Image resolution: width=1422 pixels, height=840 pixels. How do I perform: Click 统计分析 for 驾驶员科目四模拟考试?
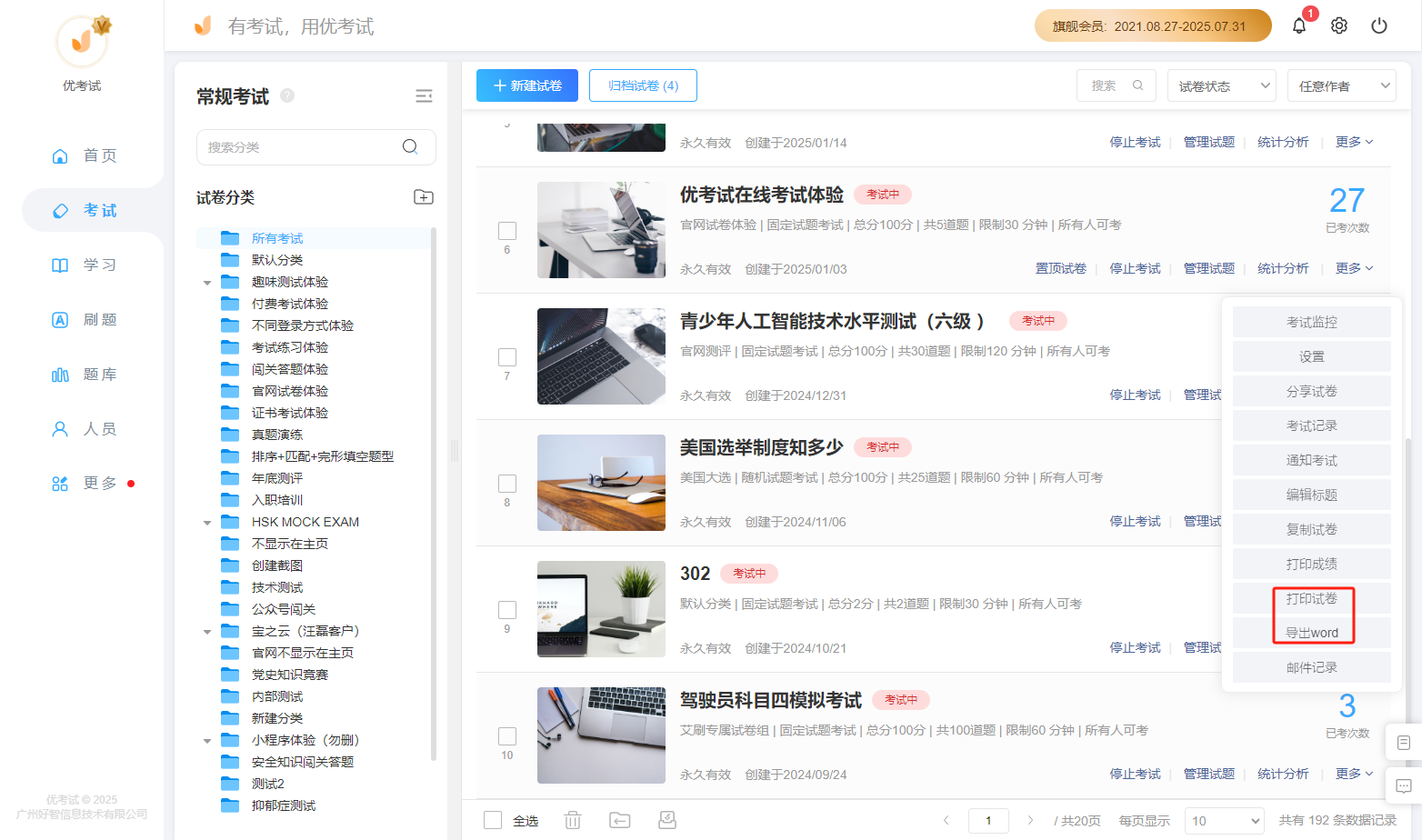pos(1283,774)
